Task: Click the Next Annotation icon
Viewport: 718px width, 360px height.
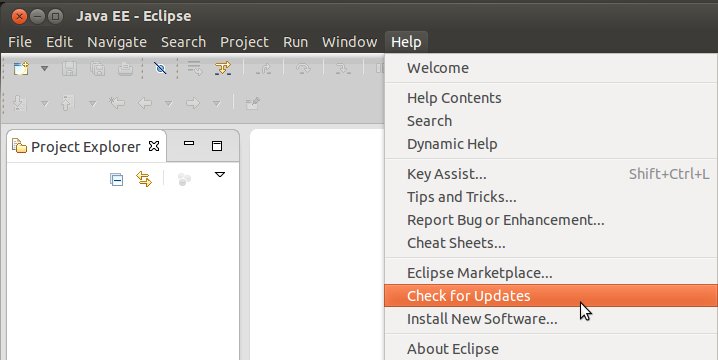Action: (19, 104)
